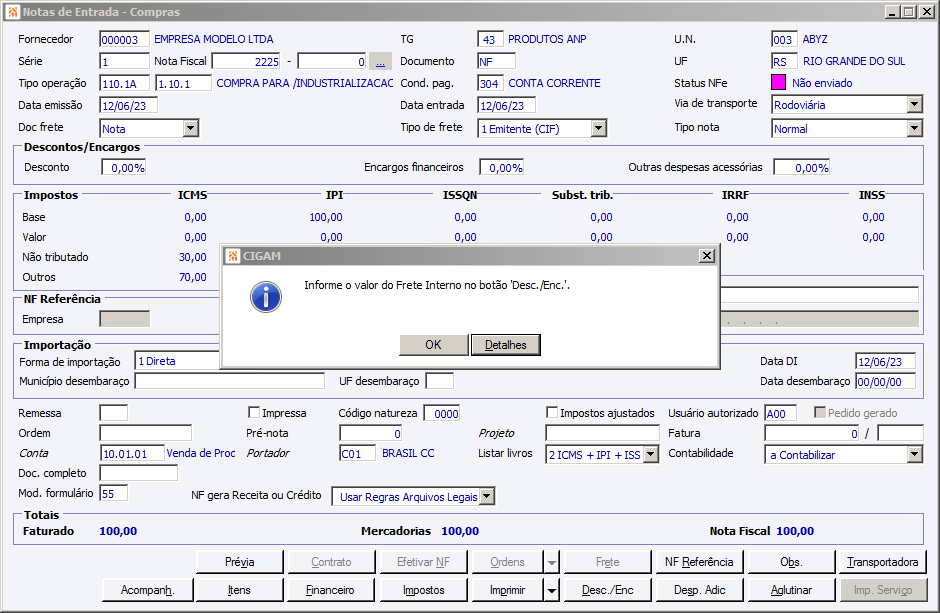The image size is (940, 613).
Task: Click the Desc./Enc button
Action: 607,590
